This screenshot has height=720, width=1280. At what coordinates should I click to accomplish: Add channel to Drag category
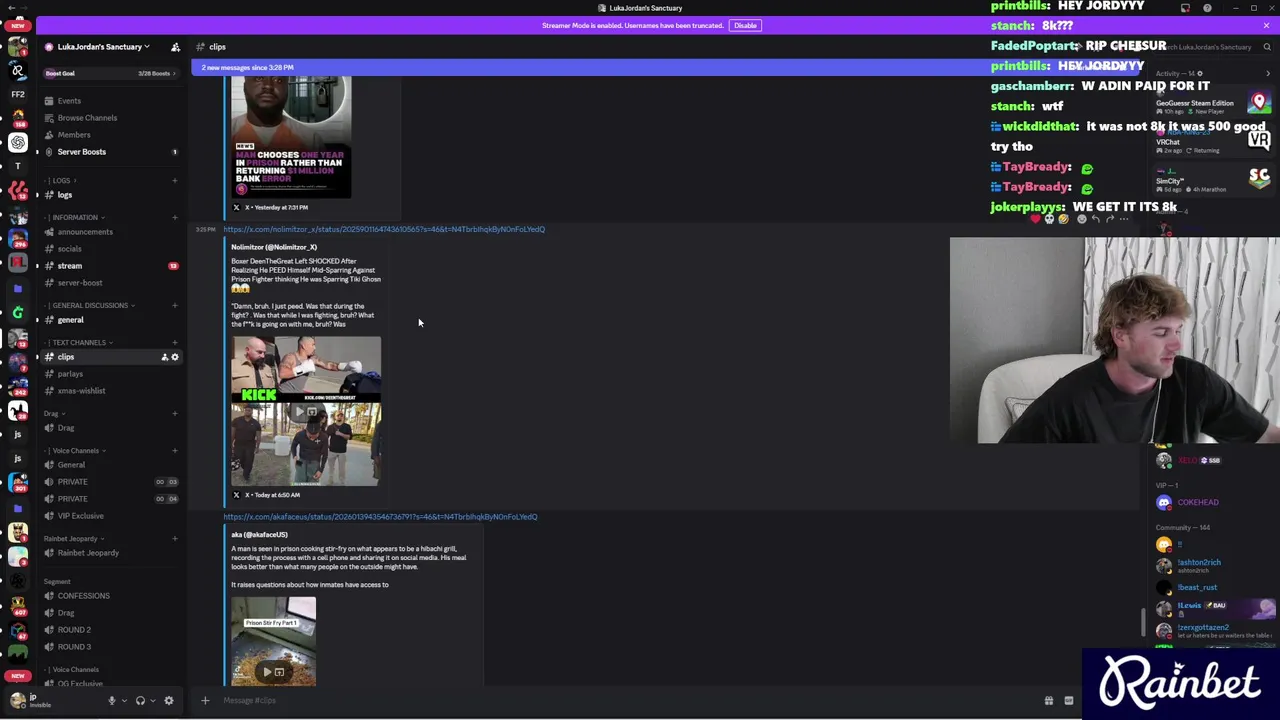[175, 413]
